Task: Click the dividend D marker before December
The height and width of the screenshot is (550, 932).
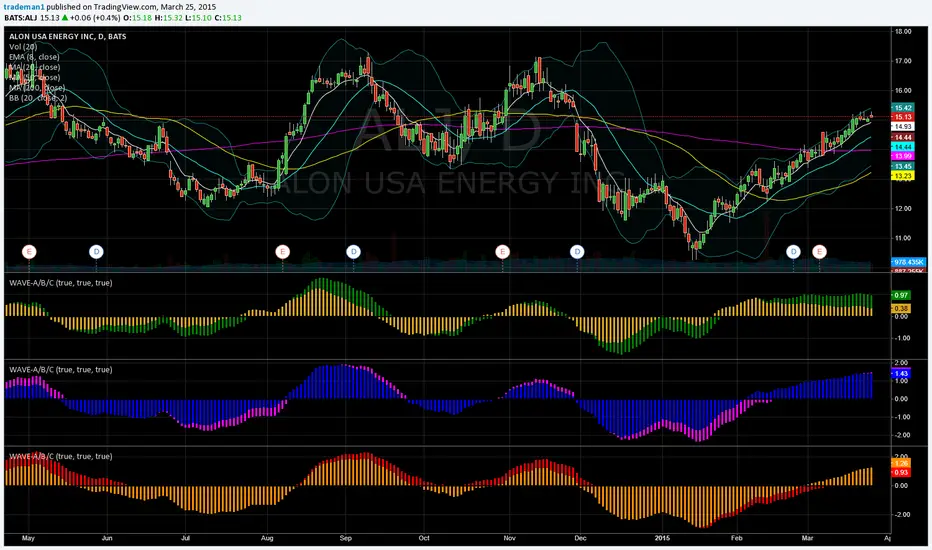Action: 577,252
